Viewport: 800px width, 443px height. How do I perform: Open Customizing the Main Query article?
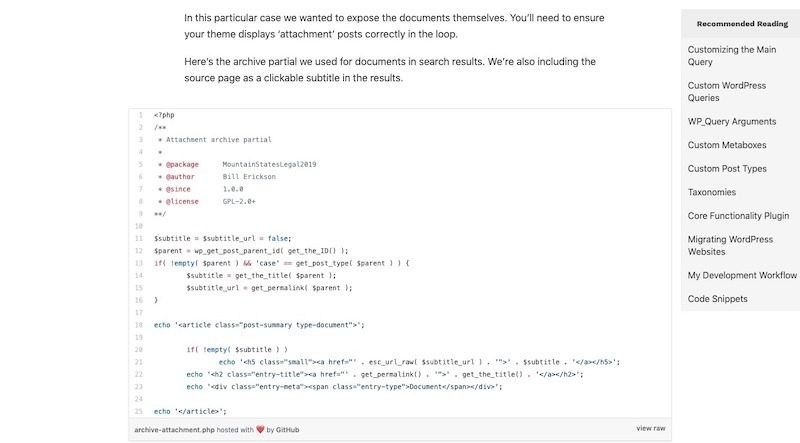[732, 56]
